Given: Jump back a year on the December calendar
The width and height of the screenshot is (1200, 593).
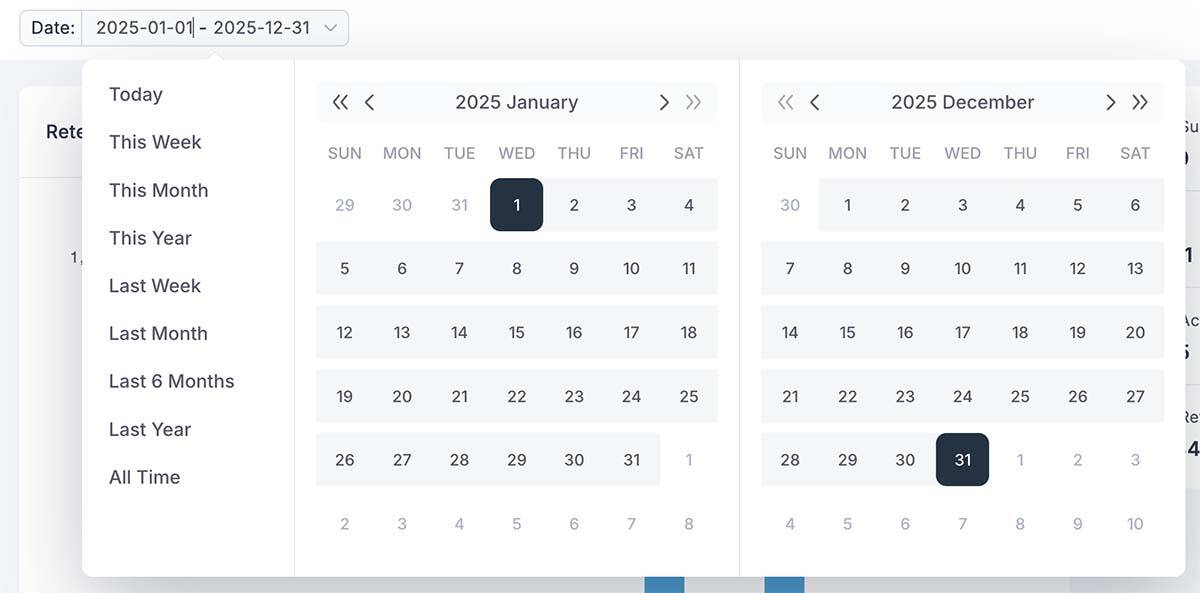Looking at the screenshot, I should [x=786, y=102].
